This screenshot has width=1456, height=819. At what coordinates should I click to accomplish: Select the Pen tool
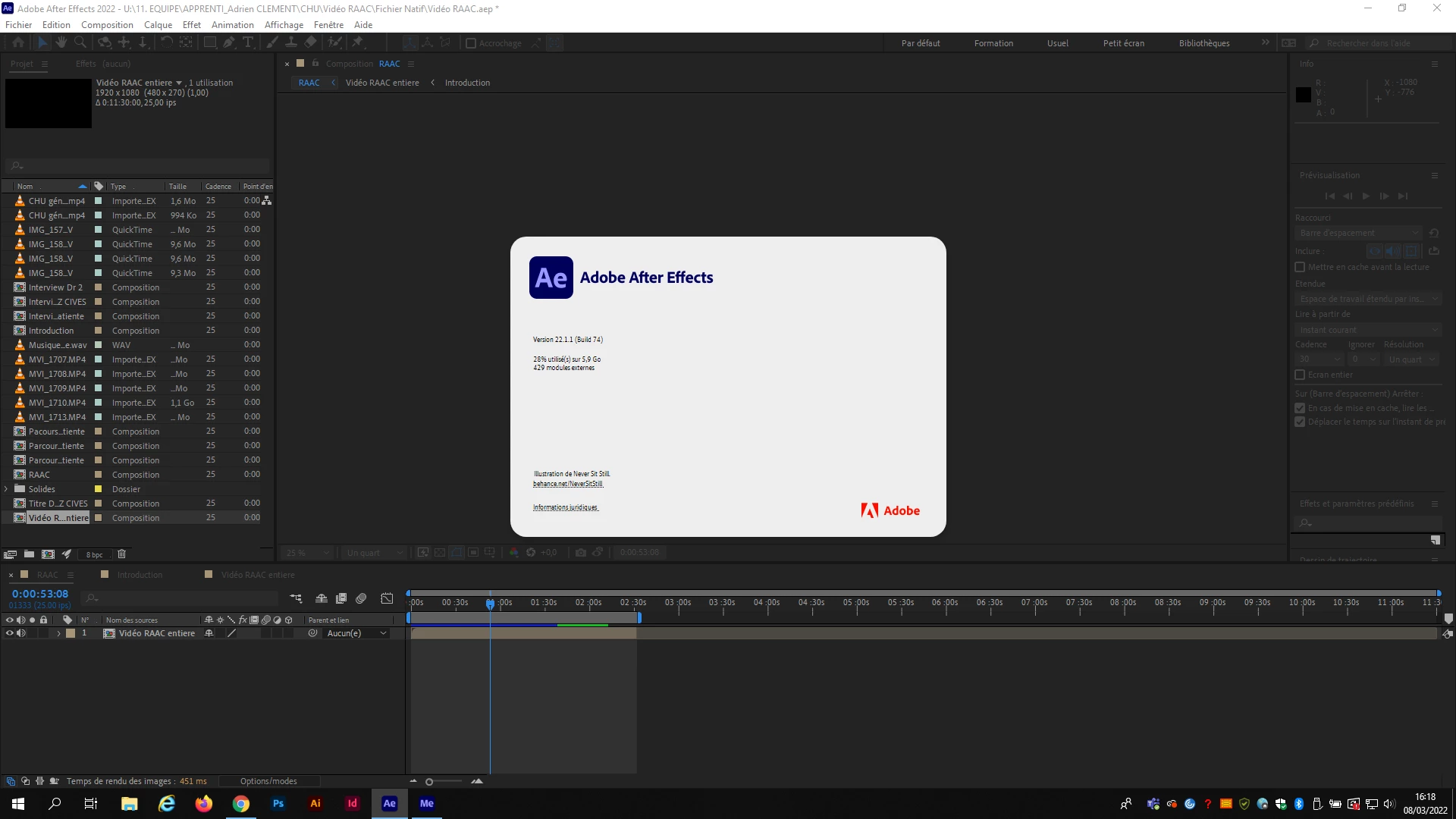click(228, 42)
